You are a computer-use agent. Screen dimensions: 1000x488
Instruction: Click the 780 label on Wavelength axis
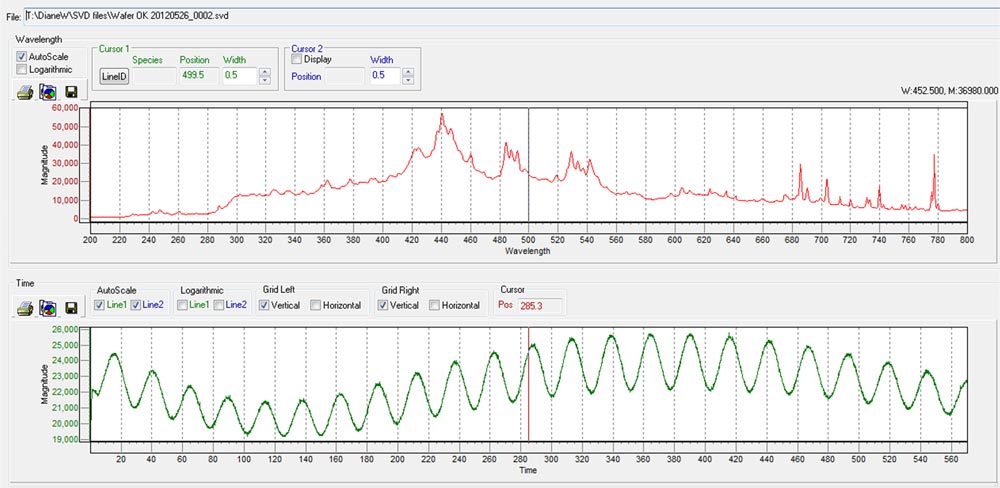938,239
